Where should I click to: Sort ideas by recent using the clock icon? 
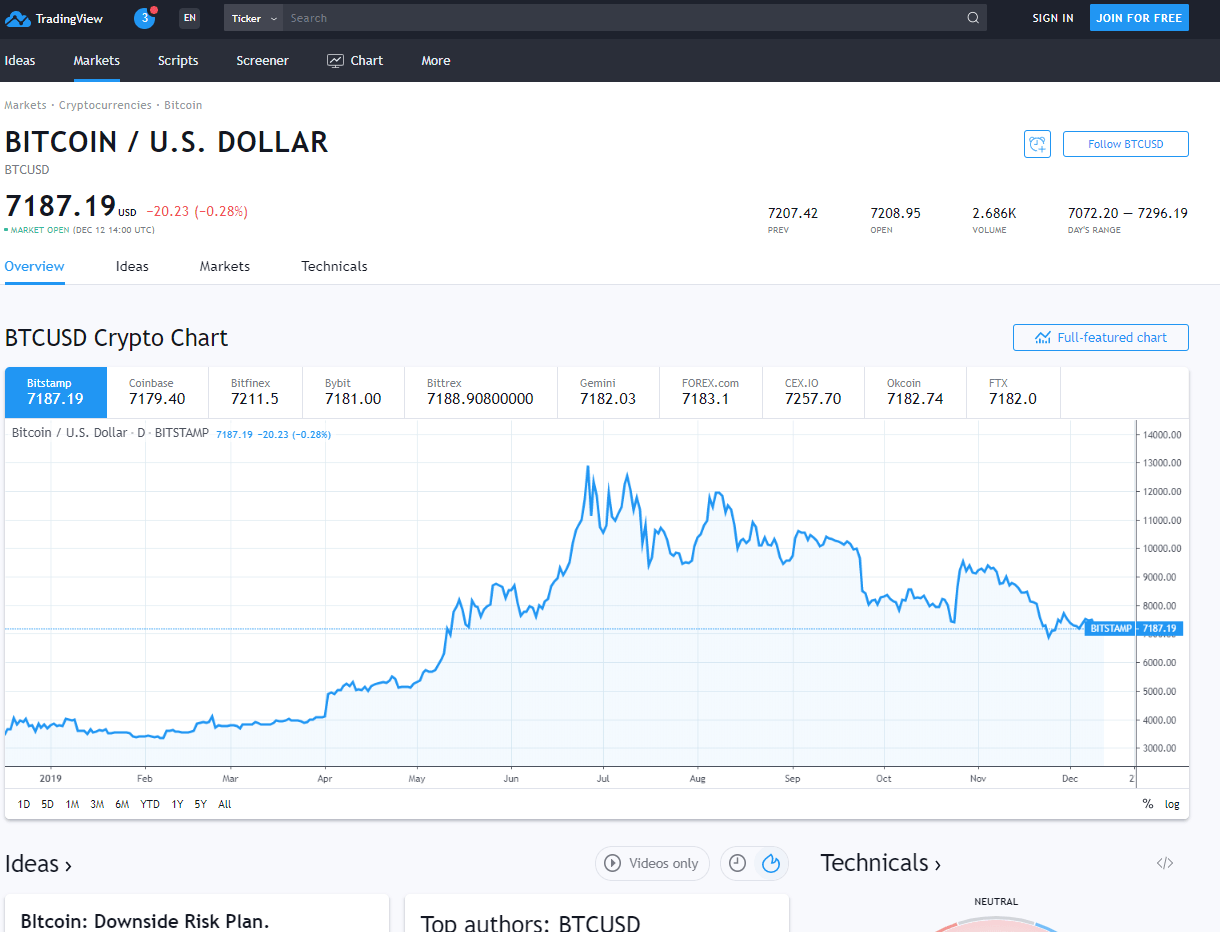coord(738,864)
